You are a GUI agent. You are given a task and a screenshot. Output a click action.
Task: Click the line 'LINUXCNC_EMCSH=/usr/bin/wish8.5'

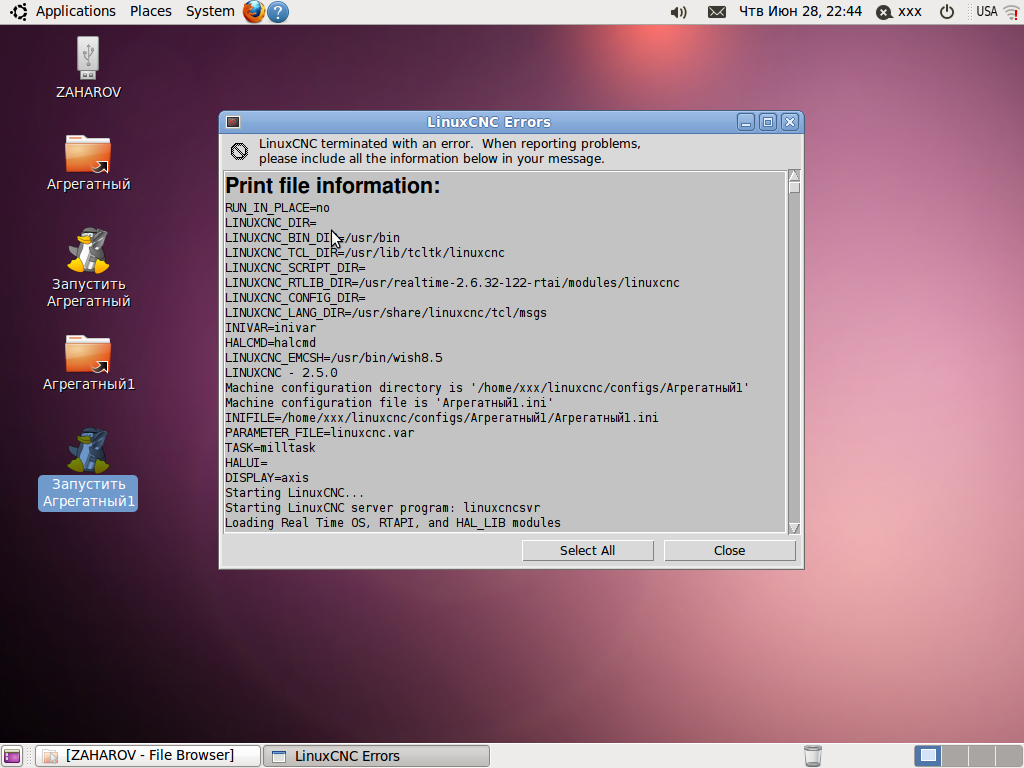point(334,358)
